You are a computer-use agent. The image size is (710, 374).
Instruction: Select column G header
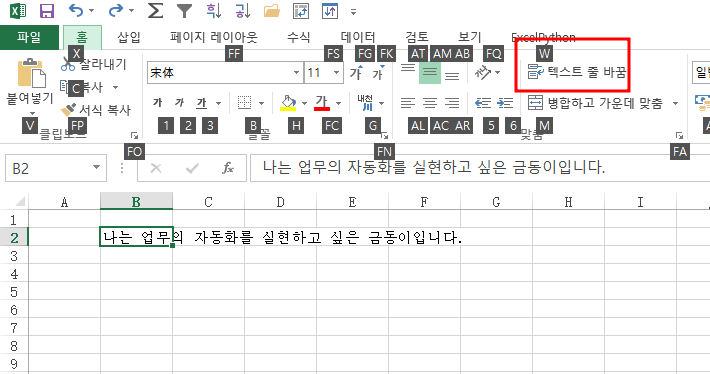pyautogui.click(x=496, y=201)
